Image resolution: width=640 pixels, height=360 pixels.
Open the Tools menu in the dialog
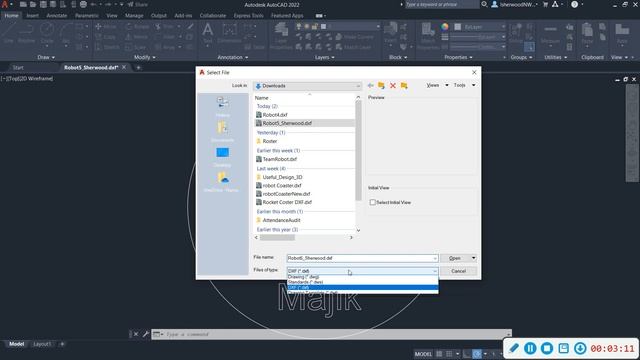[464, 85]
